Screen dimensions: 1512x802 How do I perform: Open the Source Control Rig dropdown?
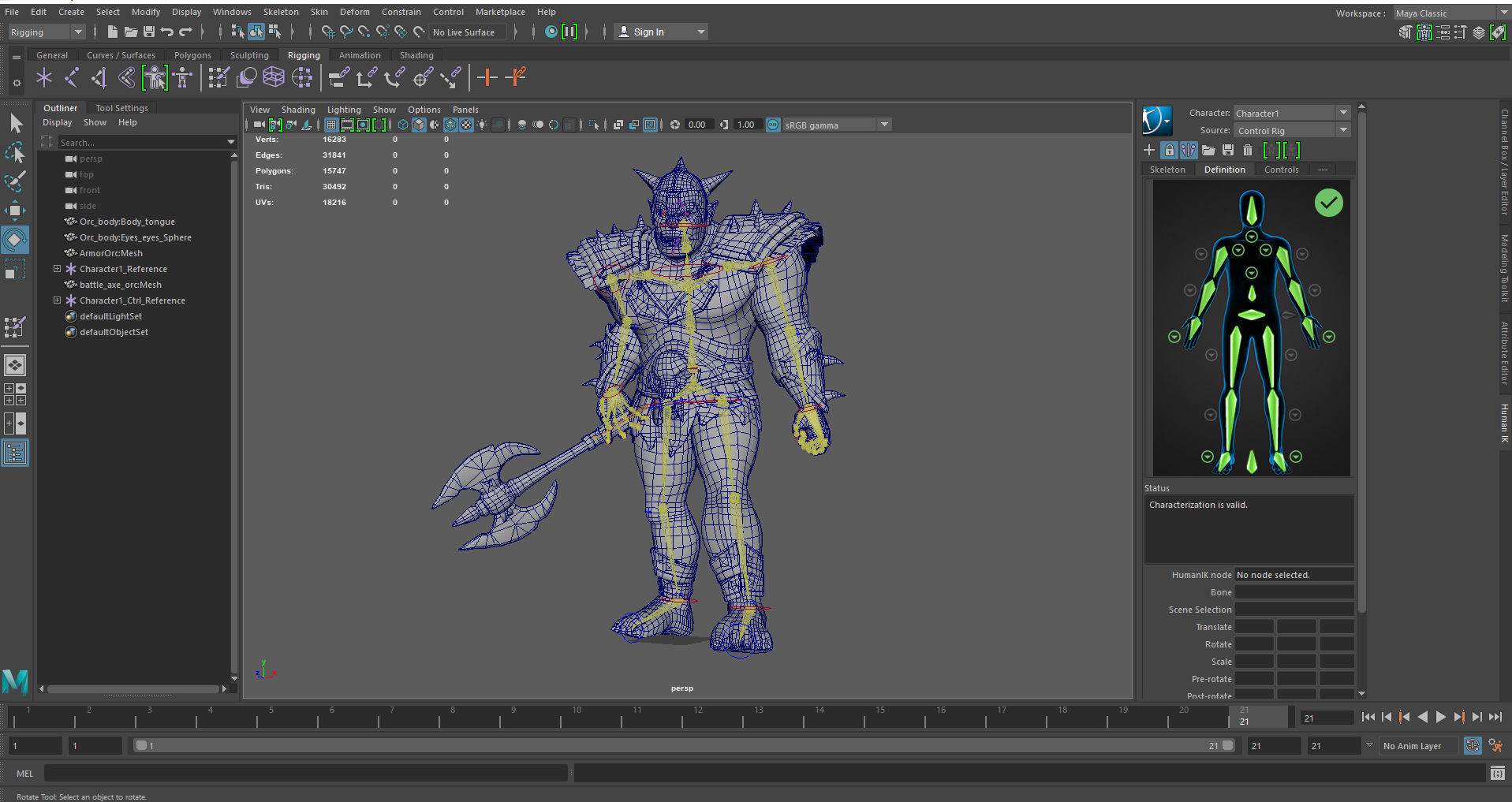coord(1292,130)
